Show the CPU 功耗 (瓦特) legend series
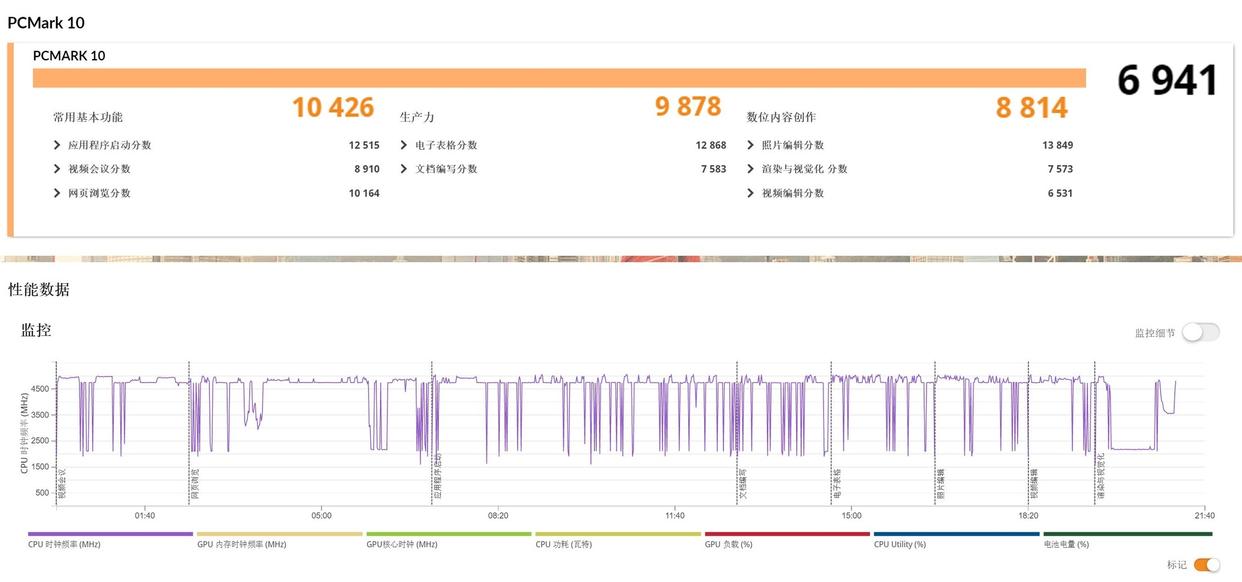Screen dimensions: 1242x582 pyautogui.click(x=617, y=540)
